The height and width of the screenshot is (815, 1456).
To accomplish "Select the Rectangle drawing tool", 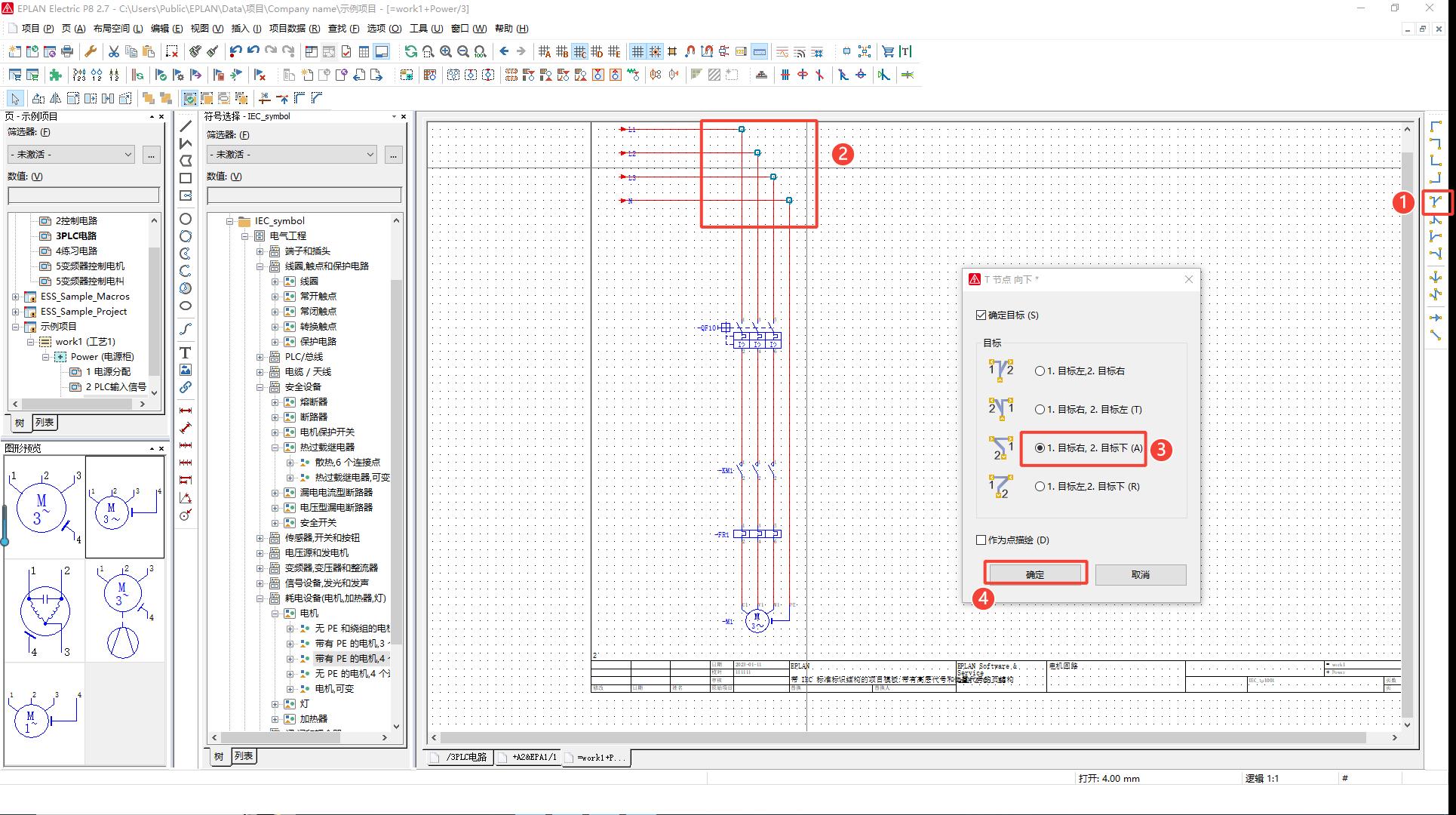I will tap(185, 178).
